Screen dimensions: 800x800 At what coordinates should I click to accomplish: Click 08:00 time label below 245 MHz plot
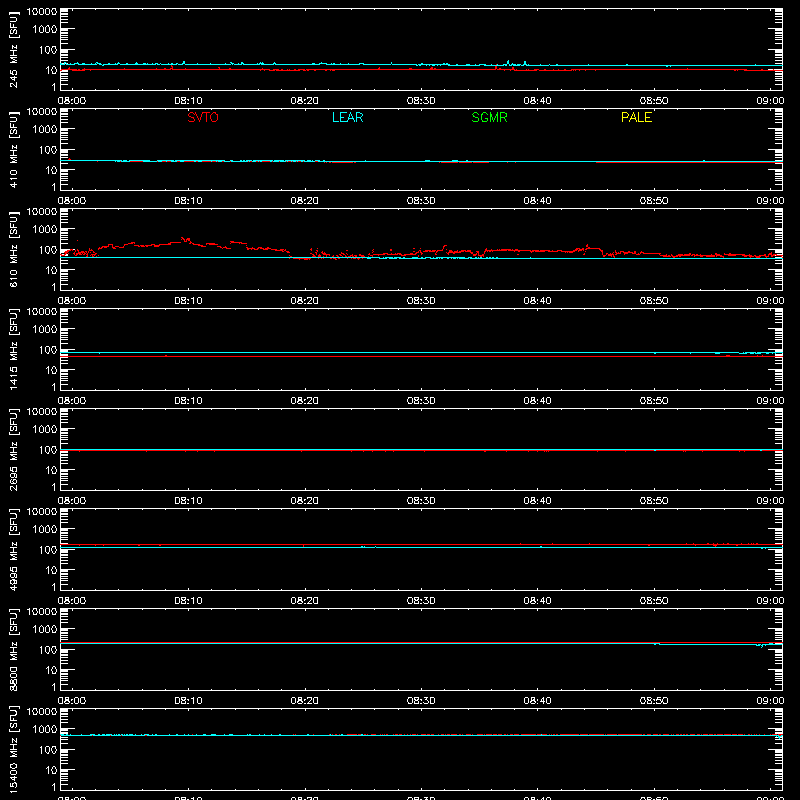click(x=72, y=101)
